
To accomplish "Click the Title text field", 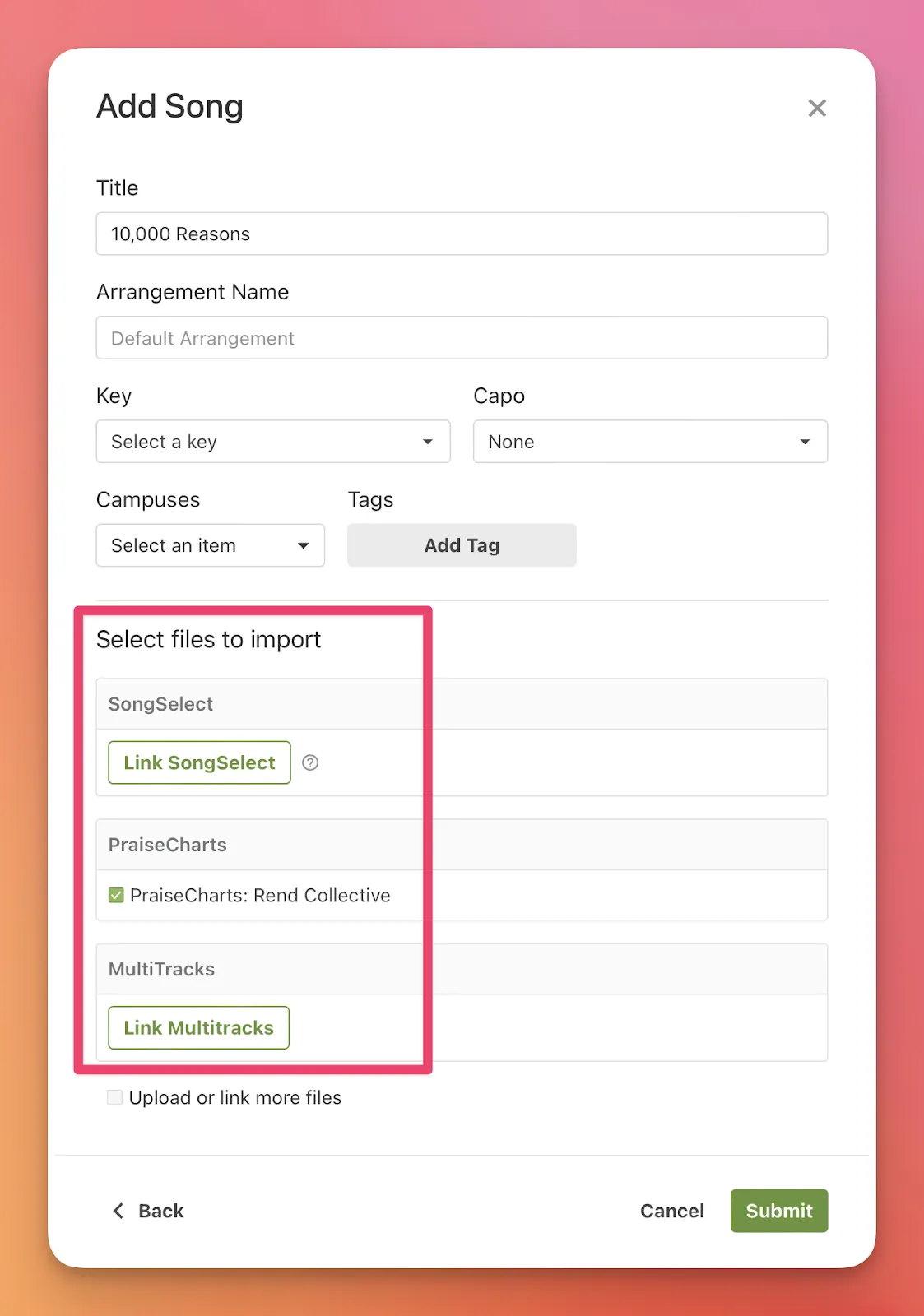I will (461, 234).
